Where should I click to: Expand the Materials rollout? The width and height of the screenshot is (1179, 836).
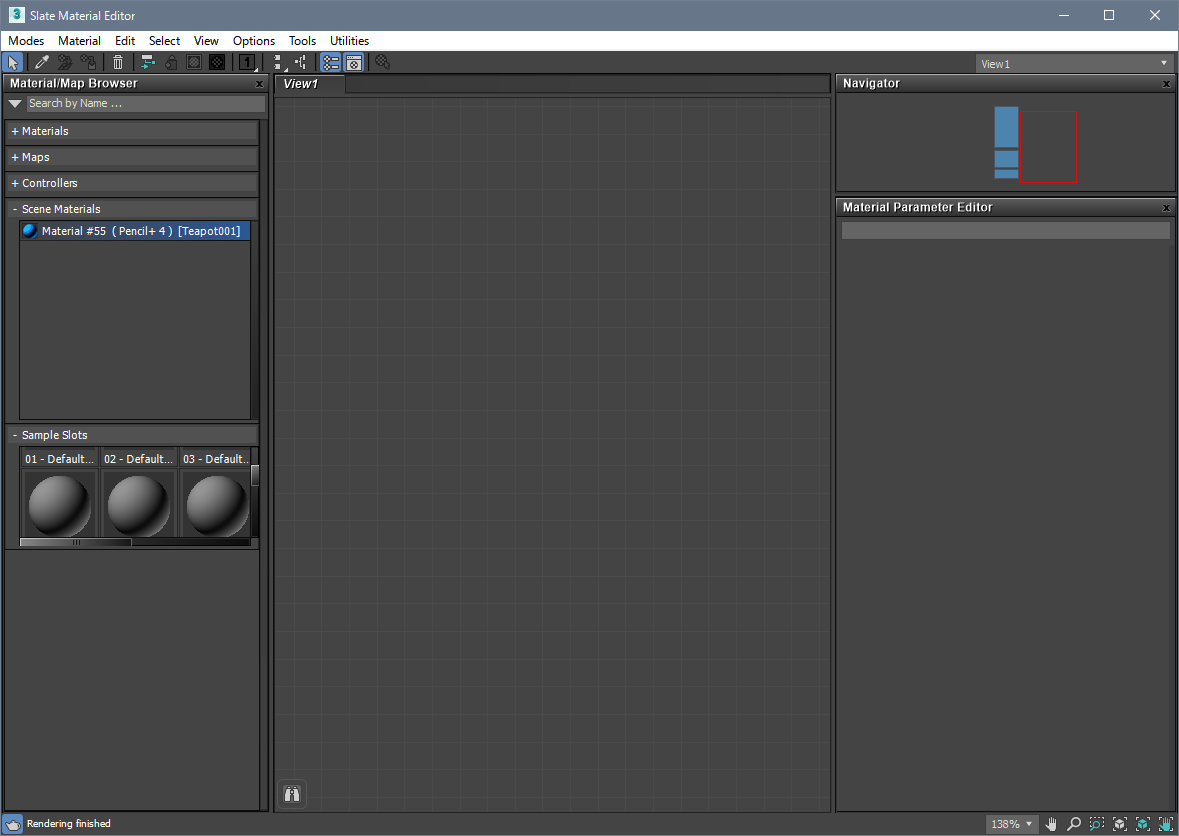point(45,131)
